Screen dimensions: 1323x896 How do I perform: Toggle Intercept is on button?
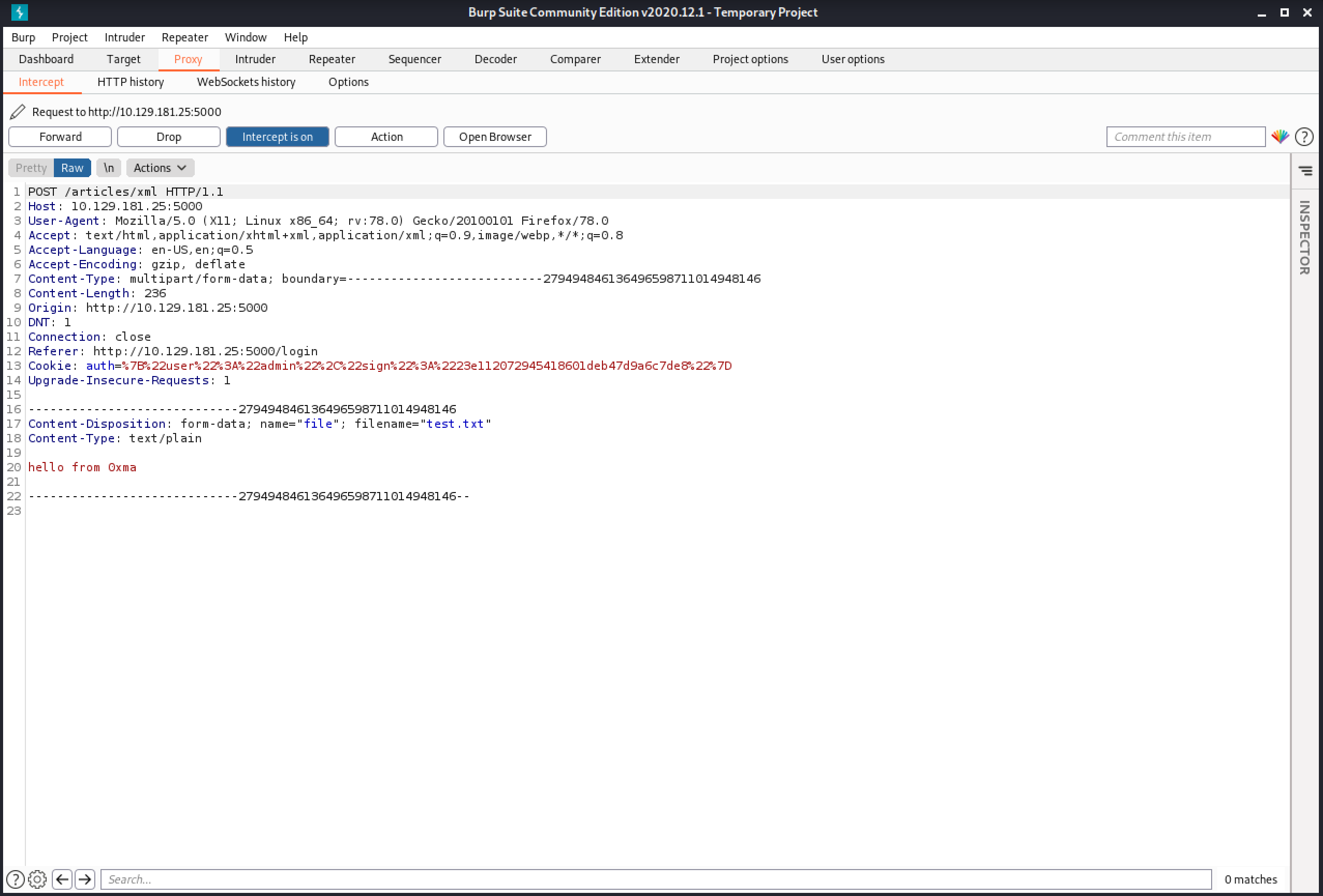(x=277, y=137)
